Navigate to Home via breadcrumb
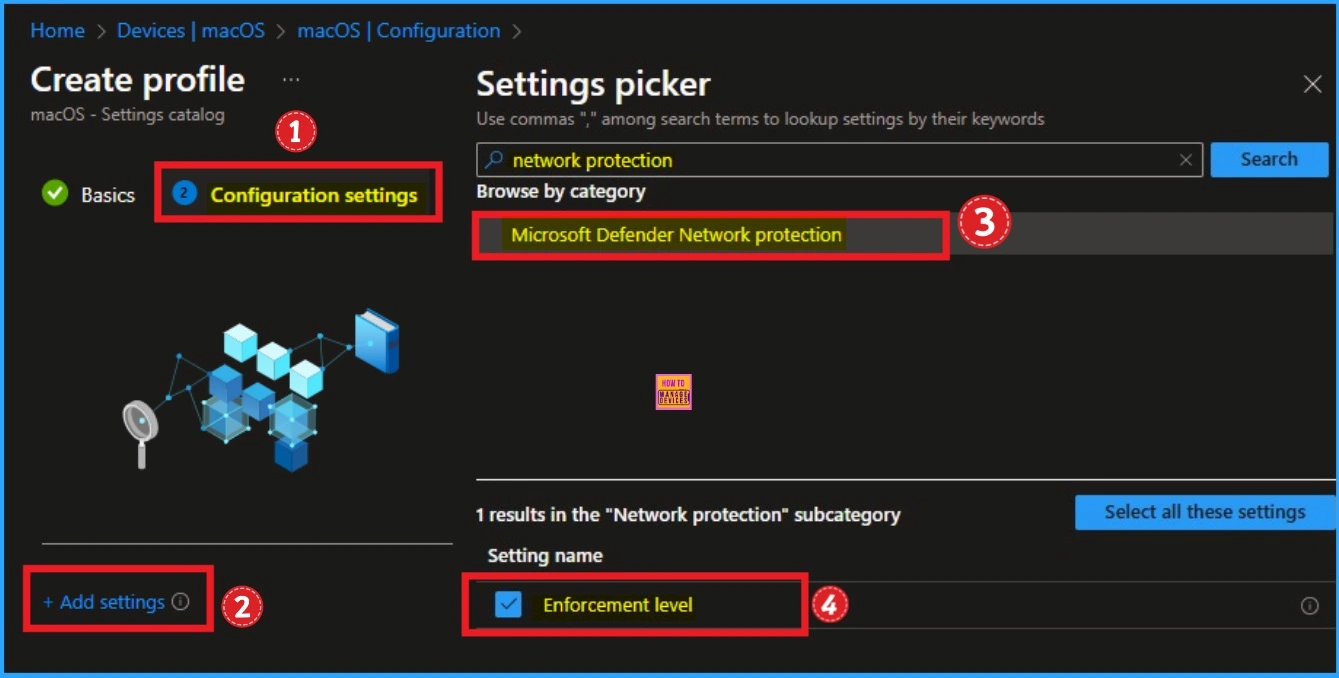1339x678 pixels. click(57, 30)
